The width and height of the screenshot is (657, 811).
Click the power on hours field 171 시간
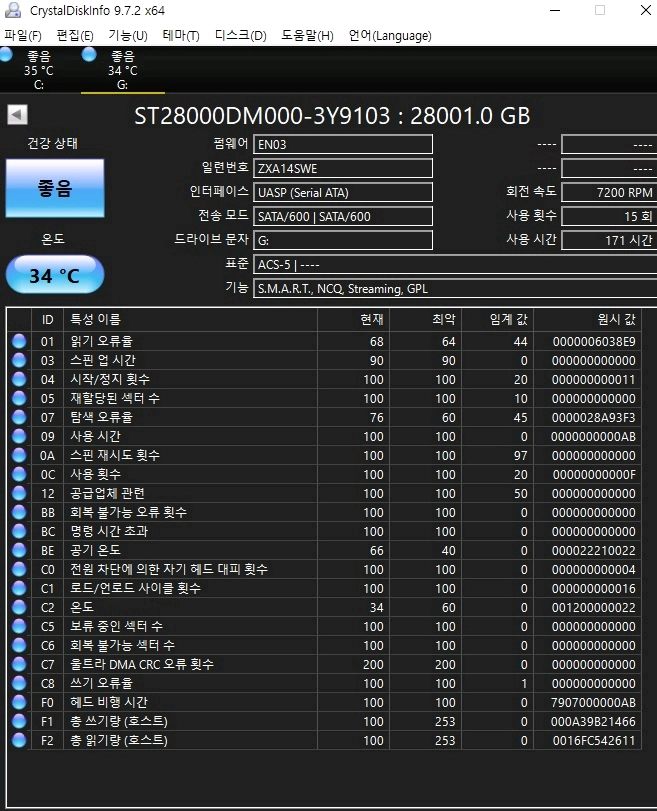[609, 240]
